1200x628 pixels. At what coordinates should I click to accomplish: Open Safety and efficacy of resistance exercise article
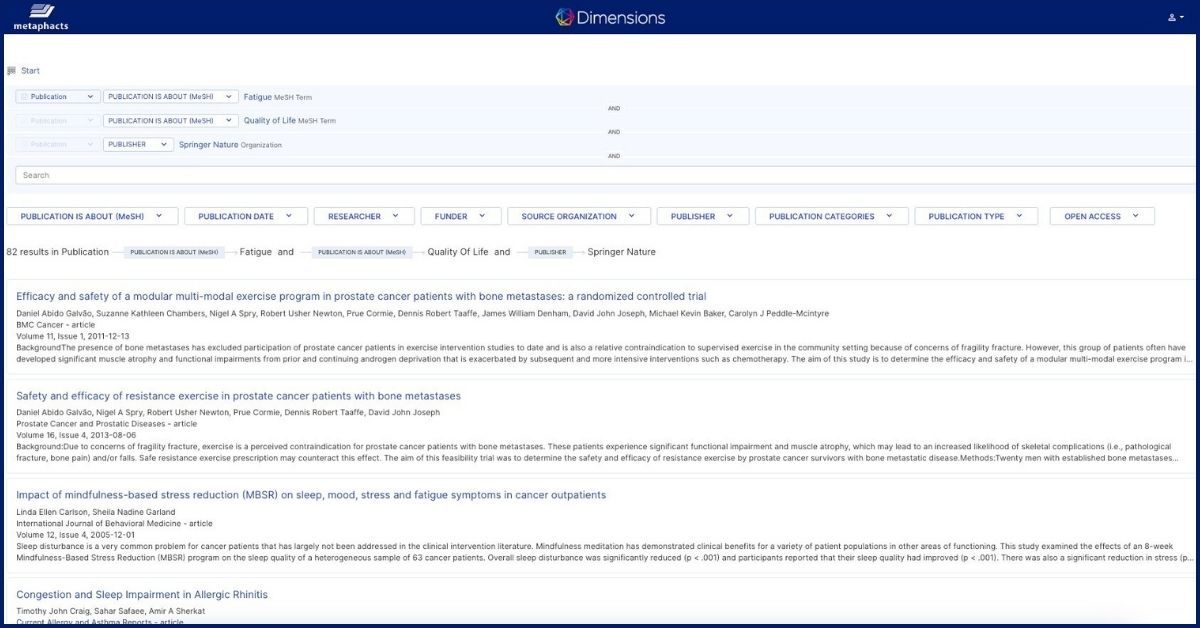click(238, 396)
